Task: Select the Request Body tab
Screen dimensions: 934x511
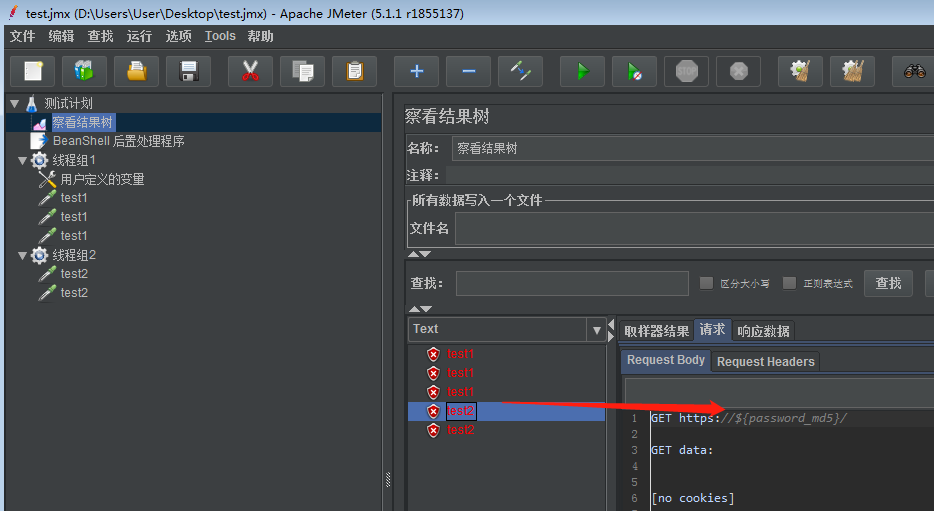Action: [x=666, y=360]
